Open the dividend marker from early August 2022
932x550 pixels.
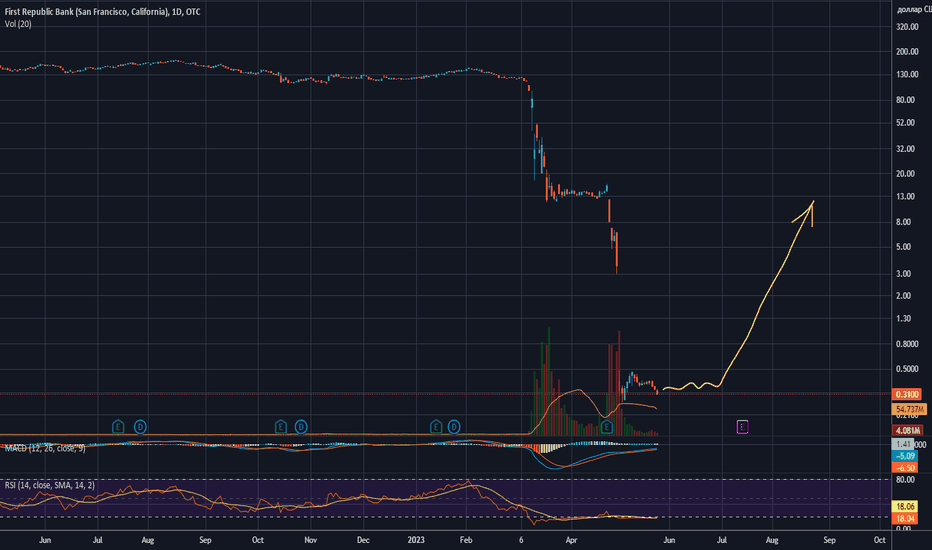click(140, 426)
